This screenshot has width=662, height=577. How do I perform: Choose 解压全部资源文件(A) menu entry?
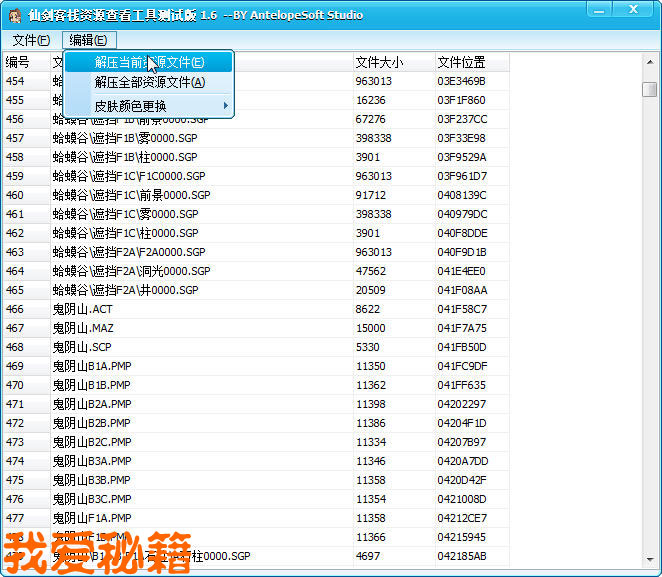coord(149,82)
